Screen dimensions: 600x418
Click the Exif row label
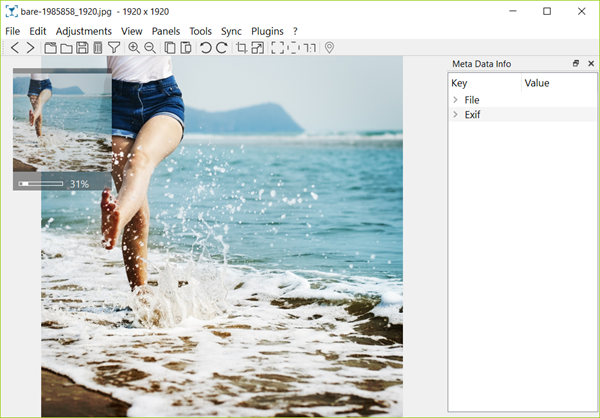[473, 114]
